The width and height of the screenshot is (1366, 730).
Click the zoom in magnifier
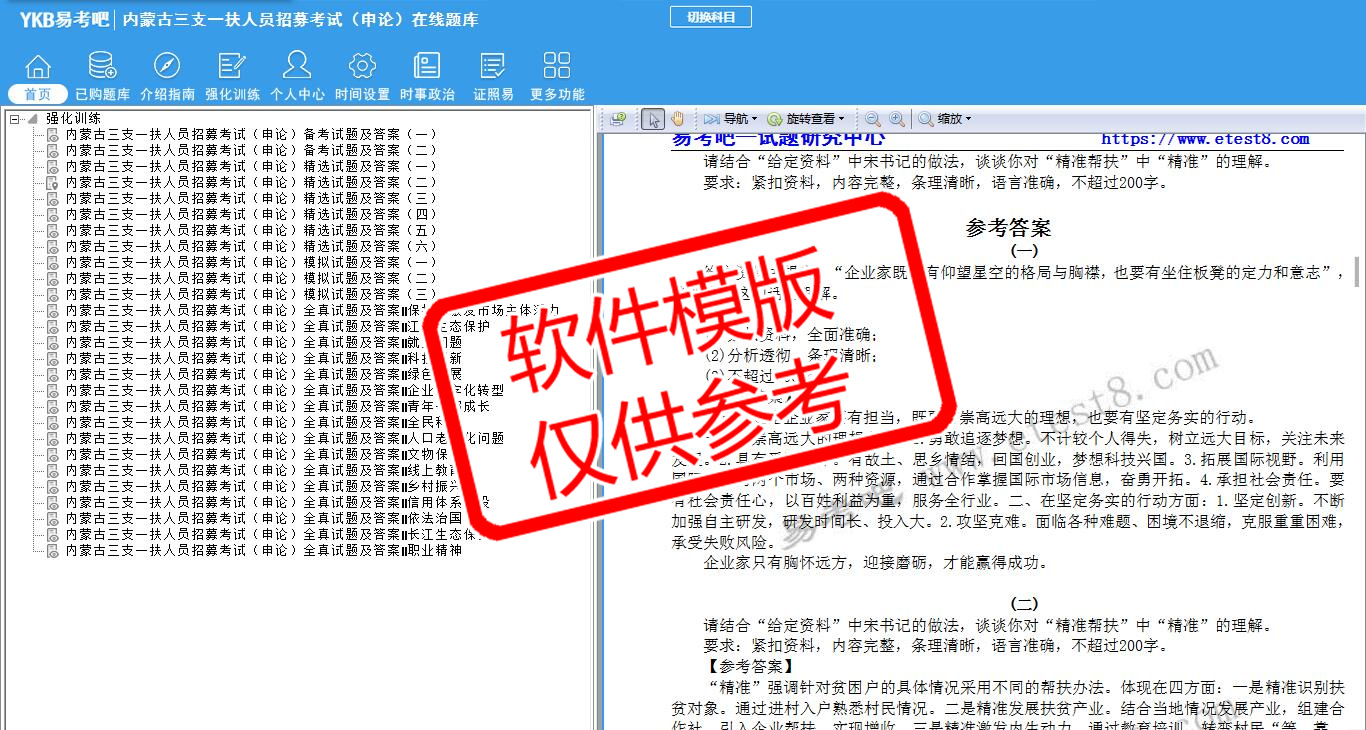click(x=897, y=119)
